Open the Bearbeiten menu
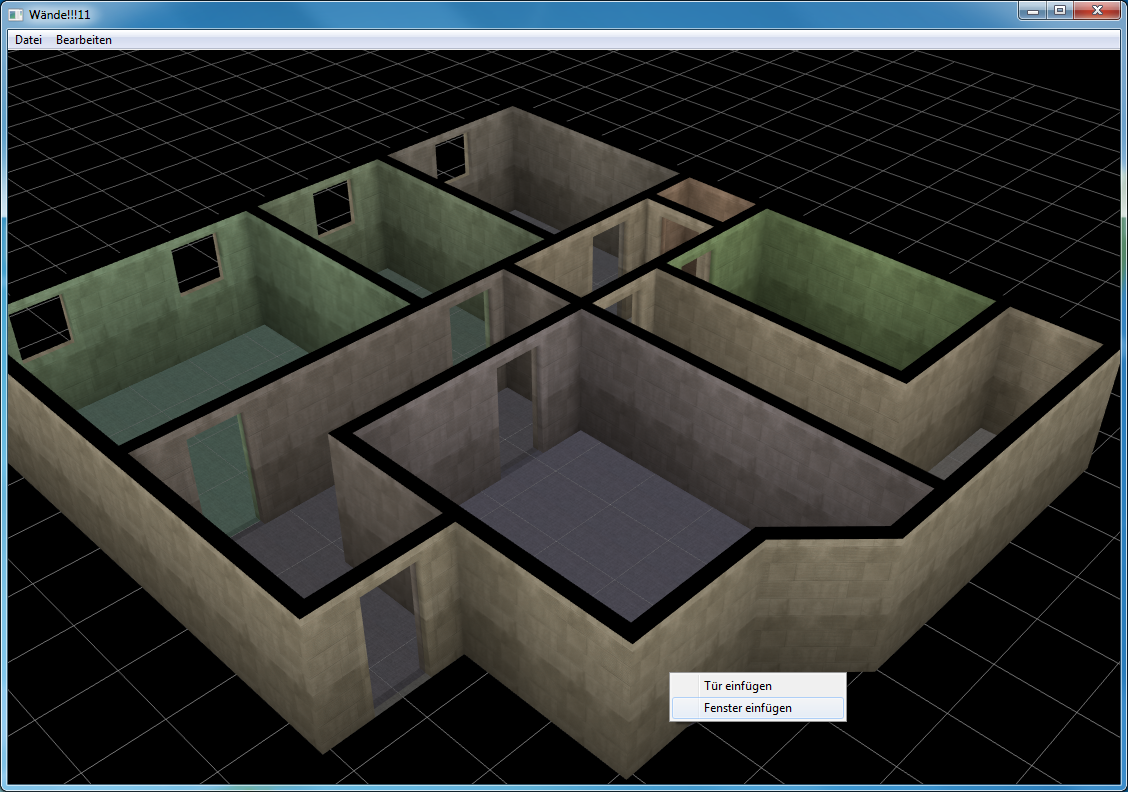The height and width of the screenshot is (792, 1128). 84,40
